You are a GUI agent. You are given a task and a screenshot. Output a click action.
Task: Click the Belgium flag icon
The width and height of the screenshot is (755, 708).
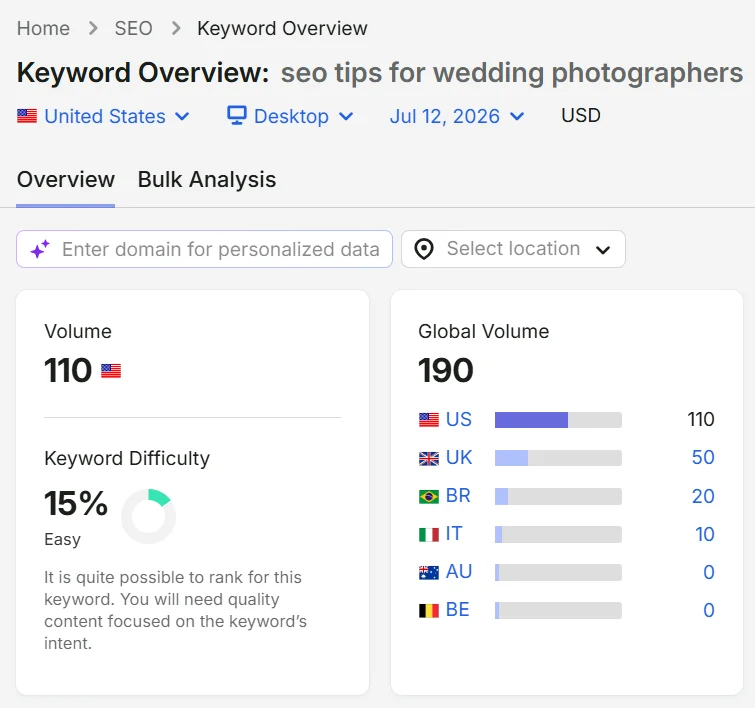429,611
